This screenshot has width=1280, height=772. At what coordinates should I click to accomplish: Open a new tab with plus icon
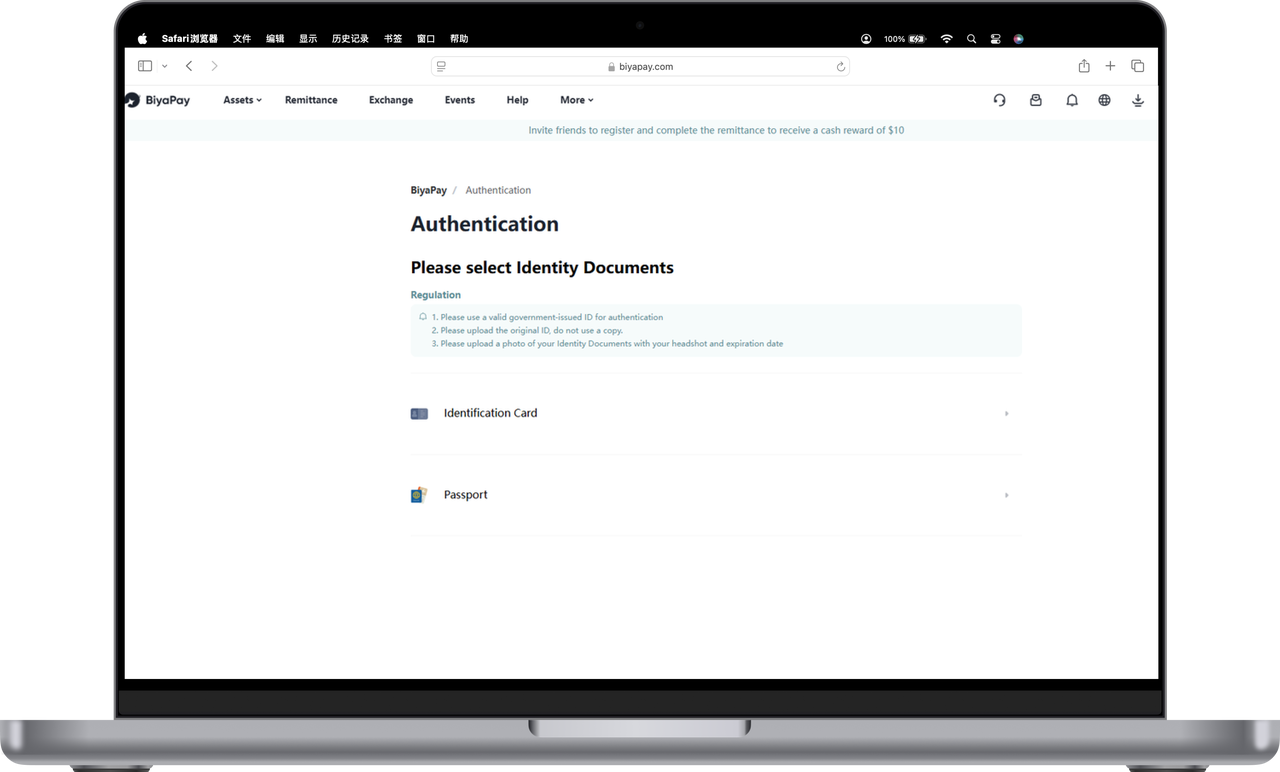[1110, 66]
